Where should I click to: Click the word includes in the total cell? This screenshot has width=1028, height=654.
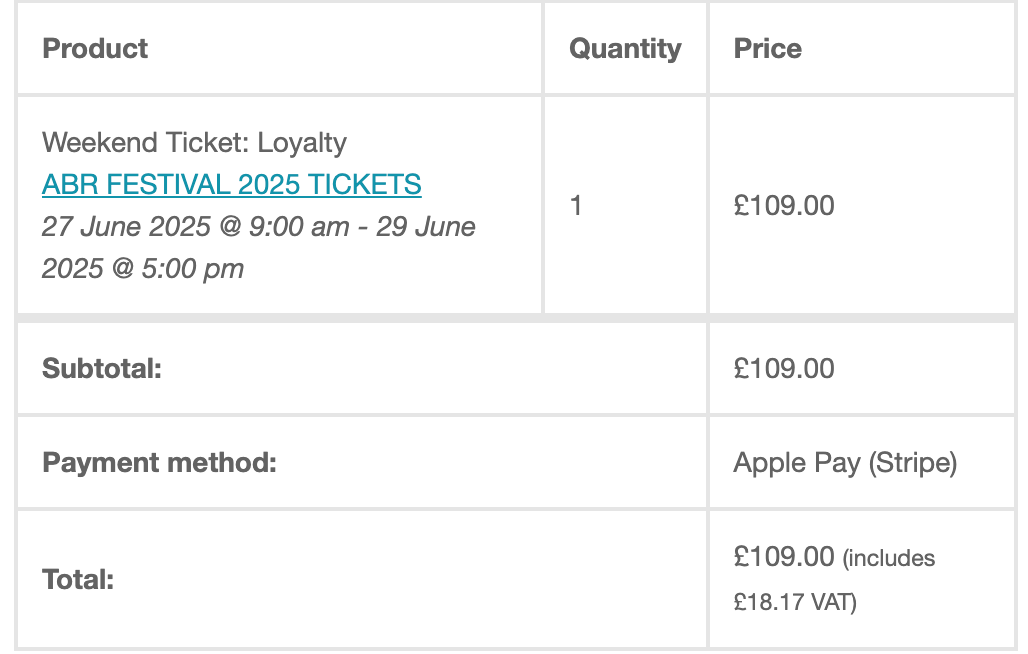tap(891, 558)
